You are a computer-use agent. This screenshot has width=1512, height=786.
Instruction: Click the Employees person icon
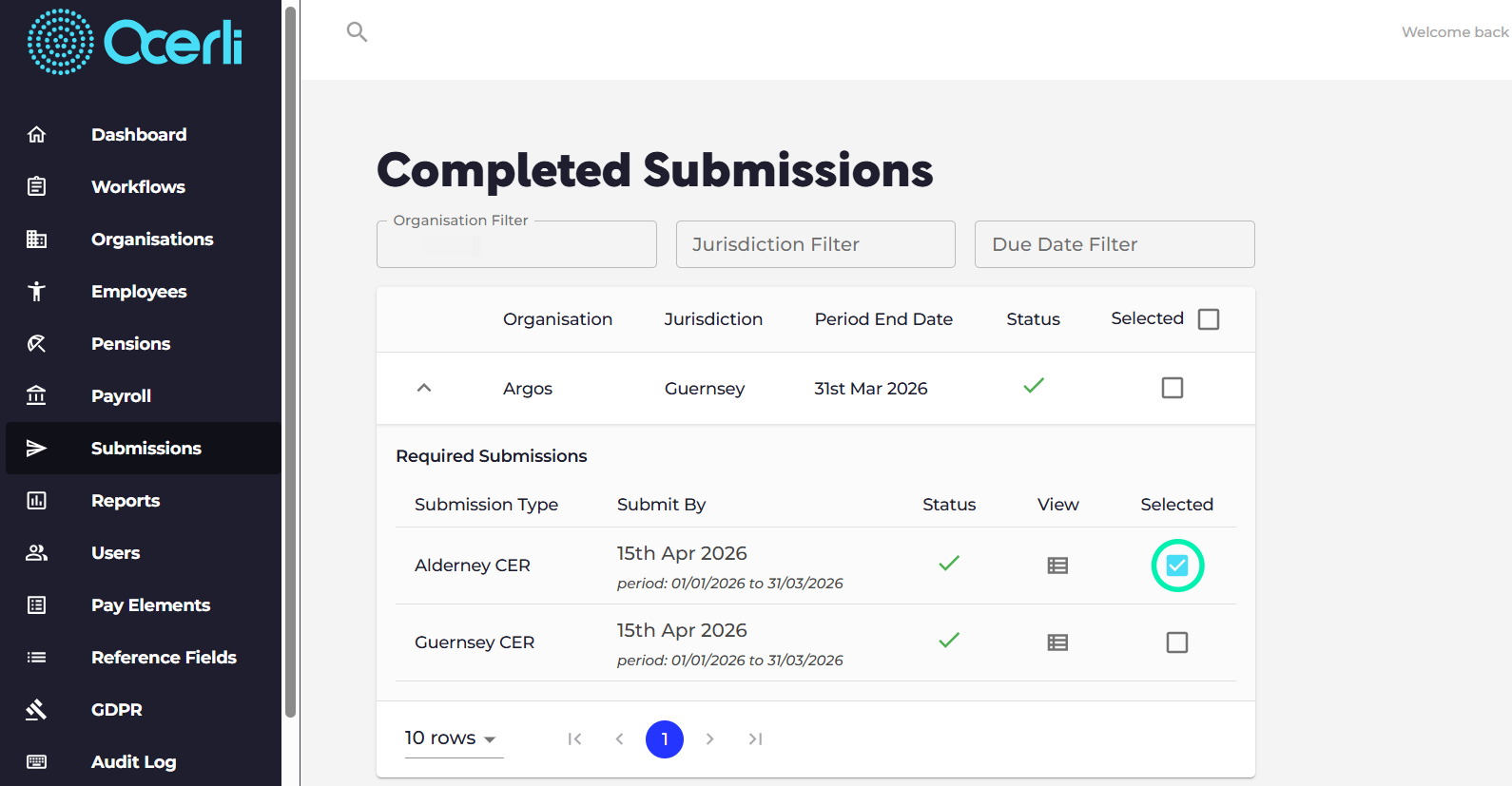[36, 291]
